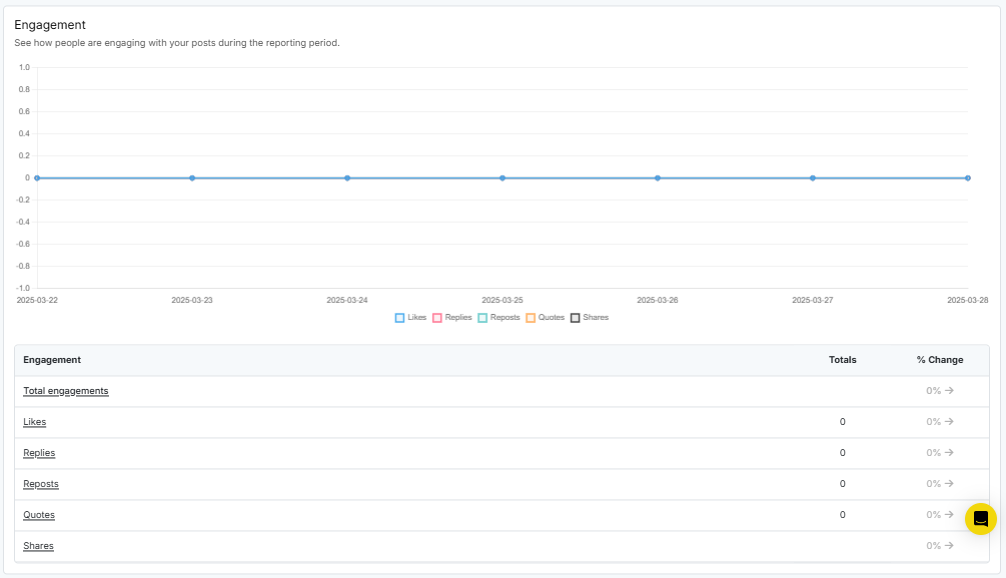The height and width of the screenshot is (578, 1006).
Task: Click the 0% change value in Shares row
Action: click(934, 546)
